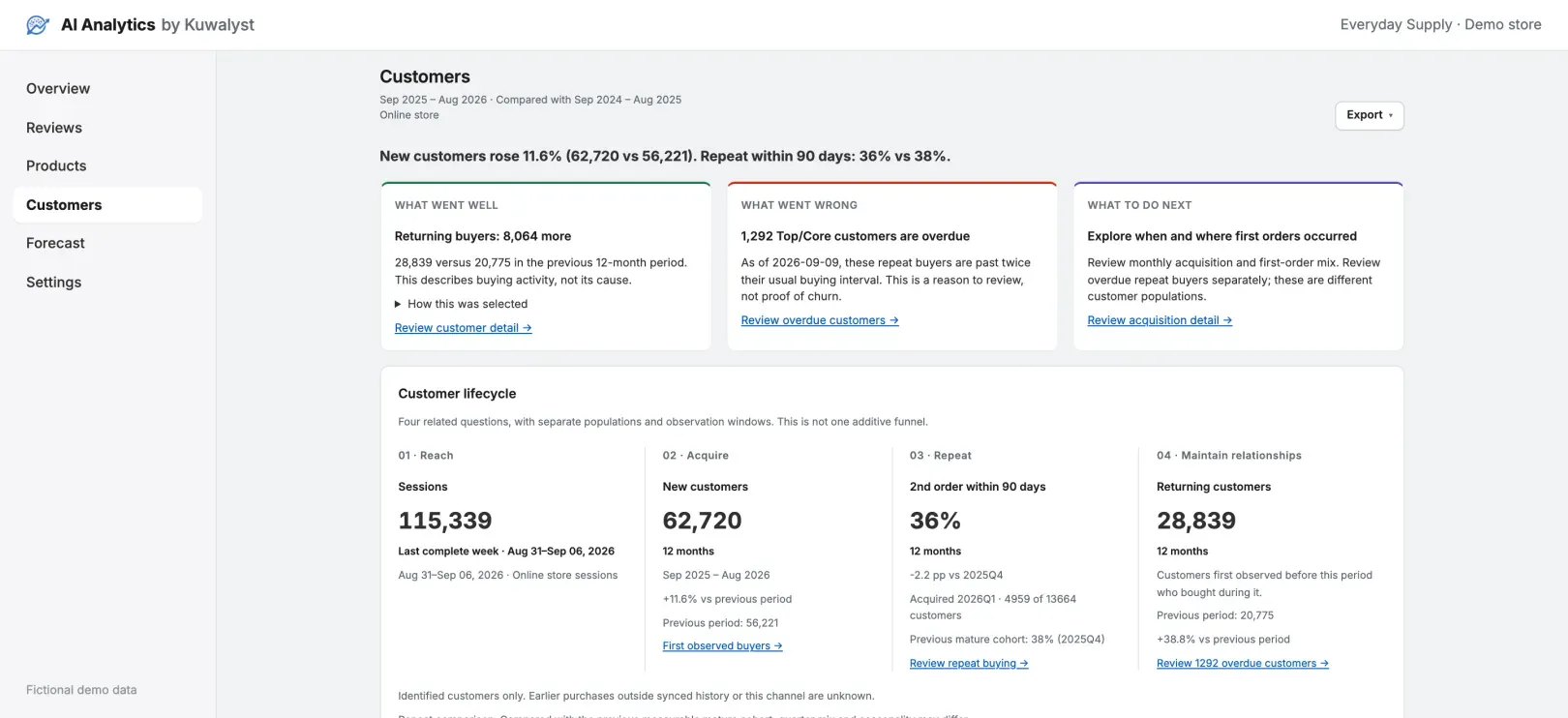
Task: Click the 'Customer lifecycle' section title
Action: pyautogui.click(x=457, y=394)
